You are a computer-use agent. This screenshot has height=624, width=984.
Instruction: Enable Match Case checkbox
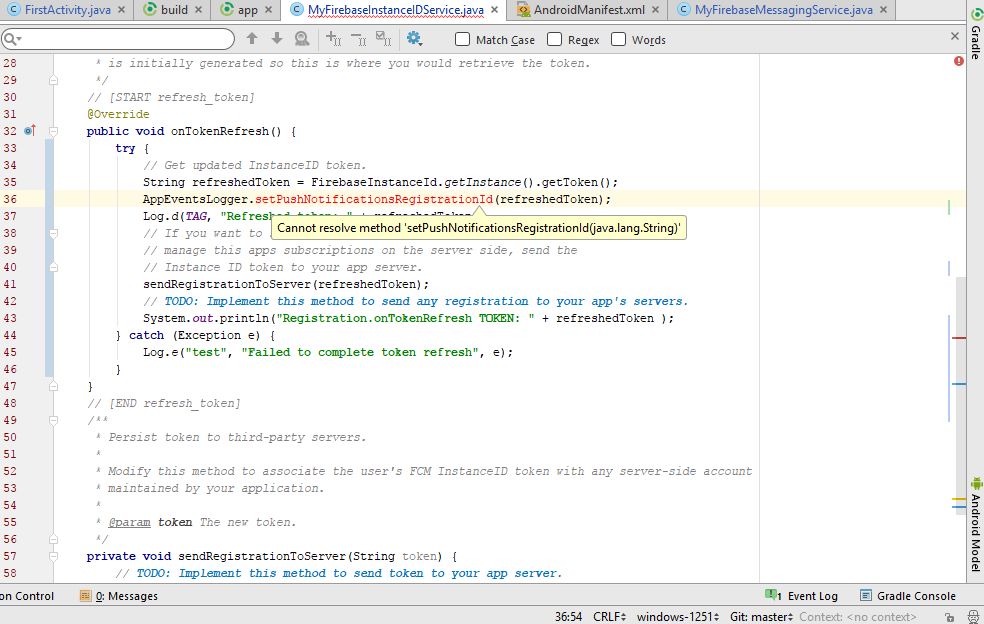[463, 40]
